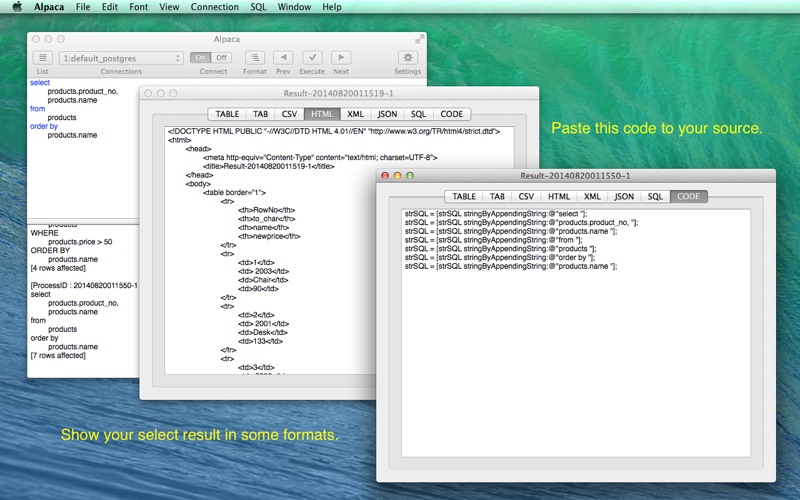Viewport: 800px width, 500px height.
Task: Select SQL tab in HTML result window
Action: (418, 114)
